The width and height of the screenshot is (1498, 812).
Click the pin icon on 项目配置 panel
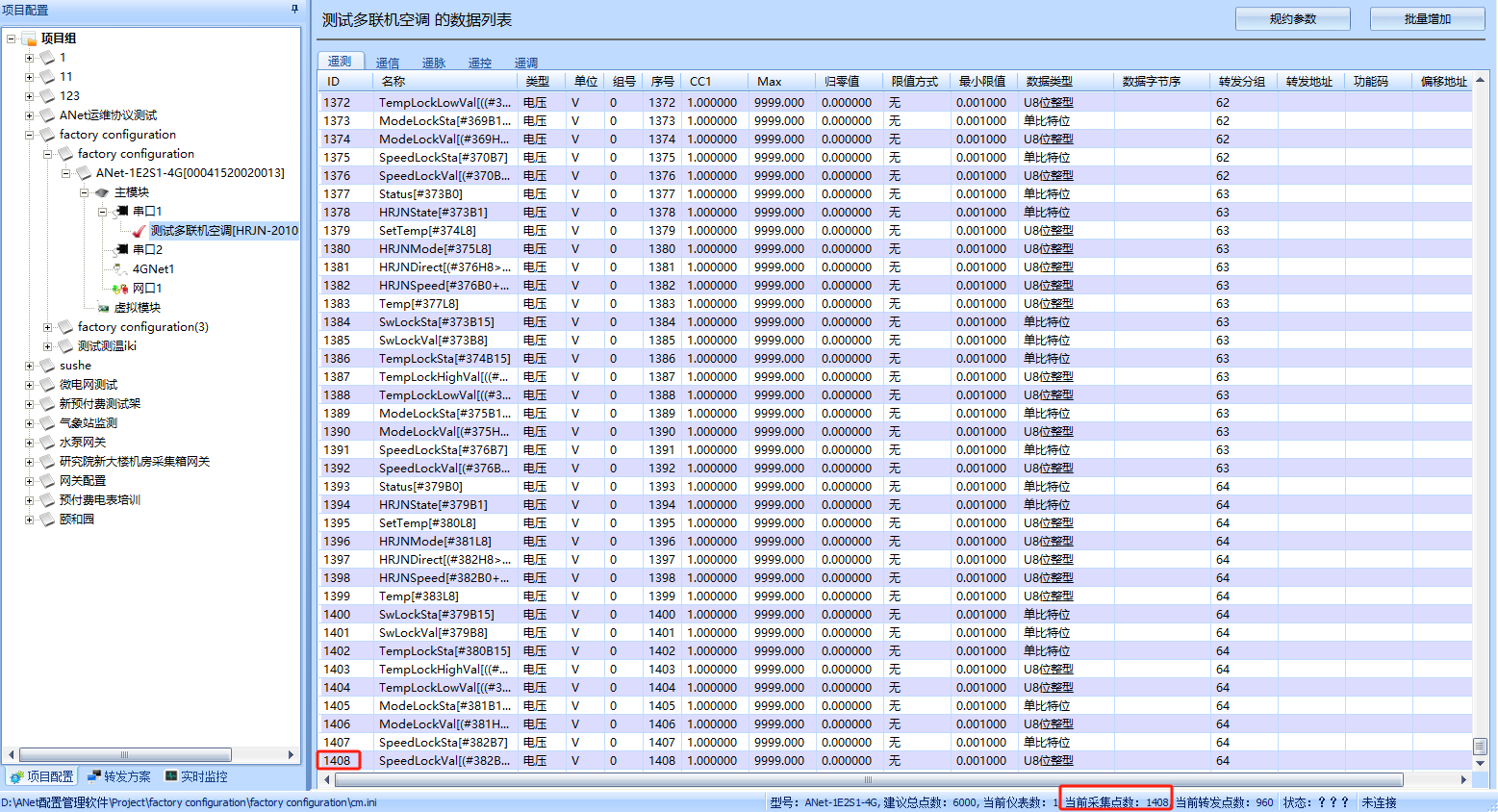coord(294,9)
